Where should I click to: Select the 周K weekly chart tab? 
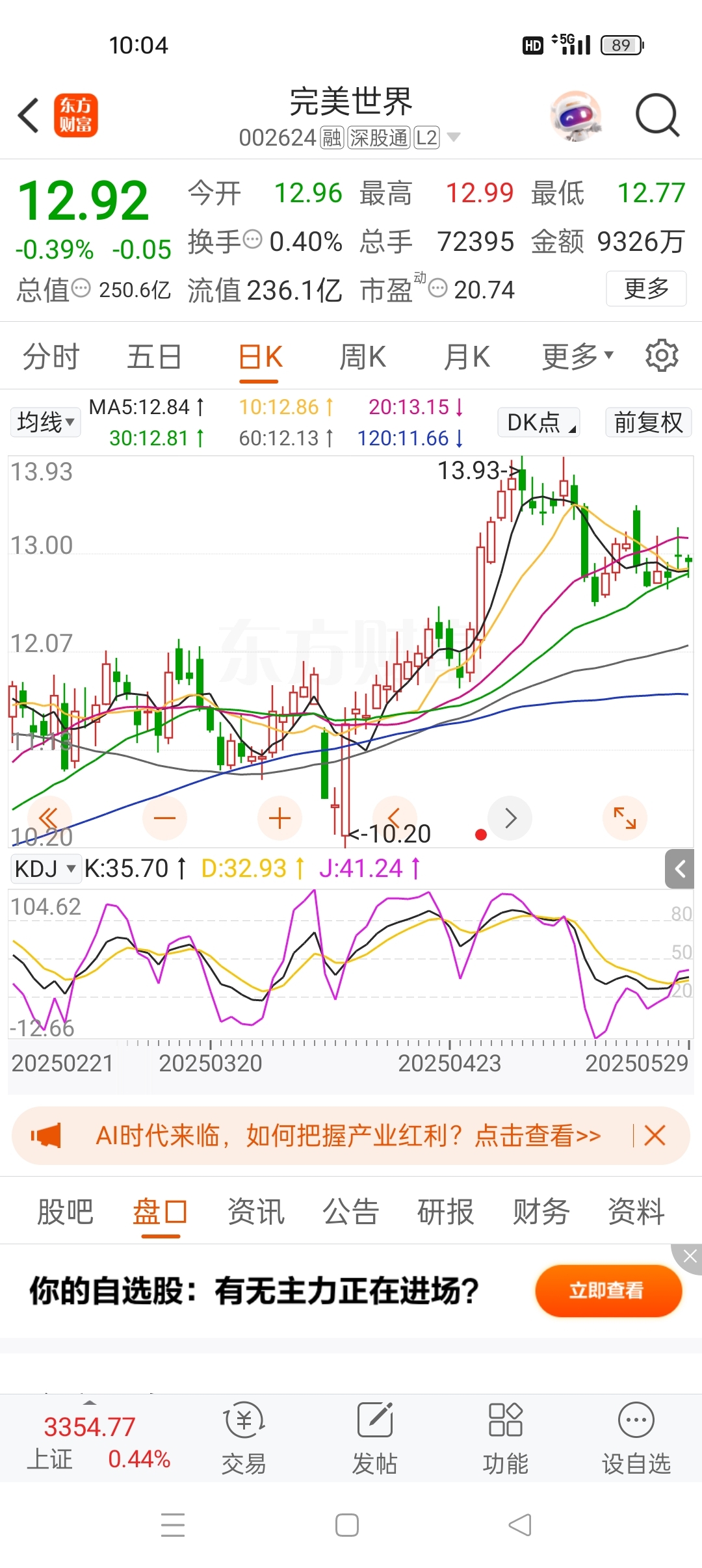coord(363,356)
